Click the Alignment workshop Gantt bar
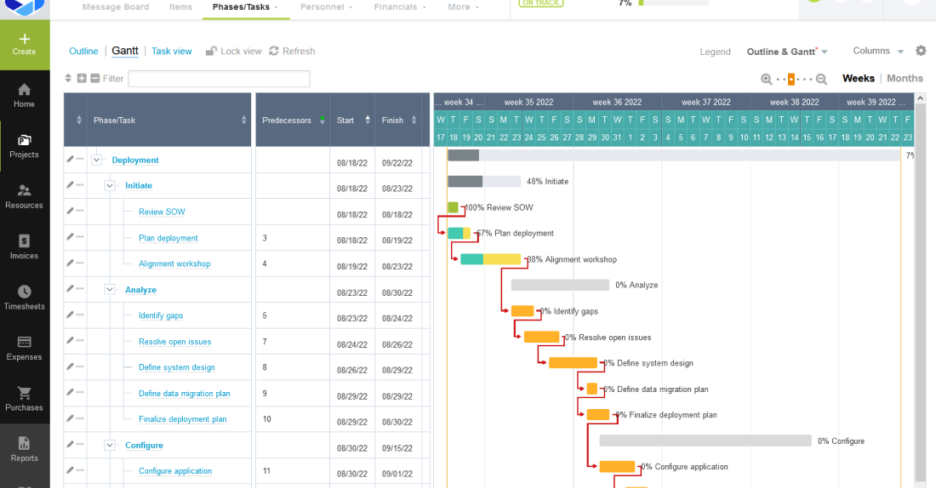 pyautogui.click(x=491, y=259)
